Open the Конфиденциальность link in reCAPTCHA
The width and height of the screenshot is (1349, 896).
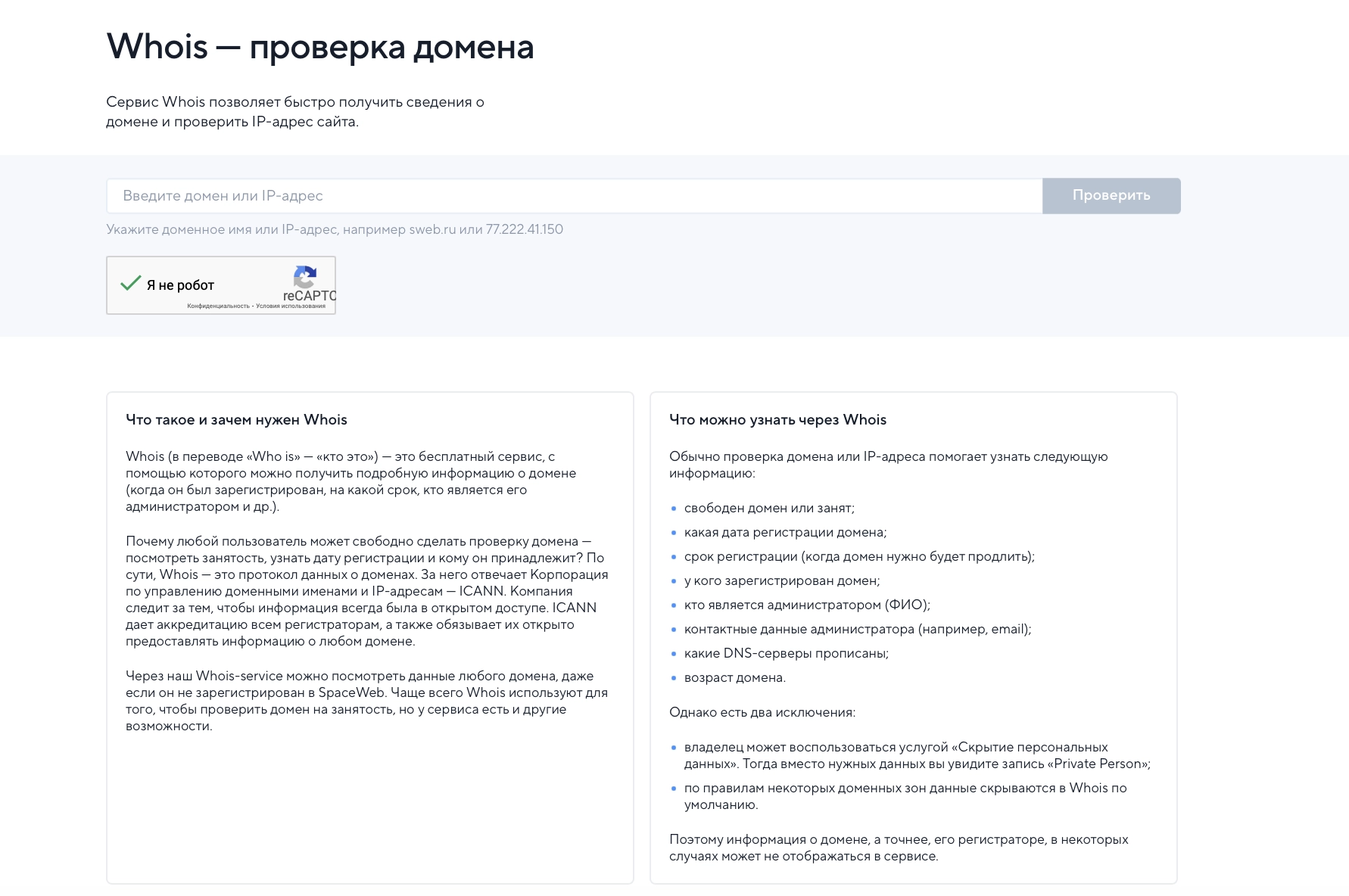coord(218,306)
